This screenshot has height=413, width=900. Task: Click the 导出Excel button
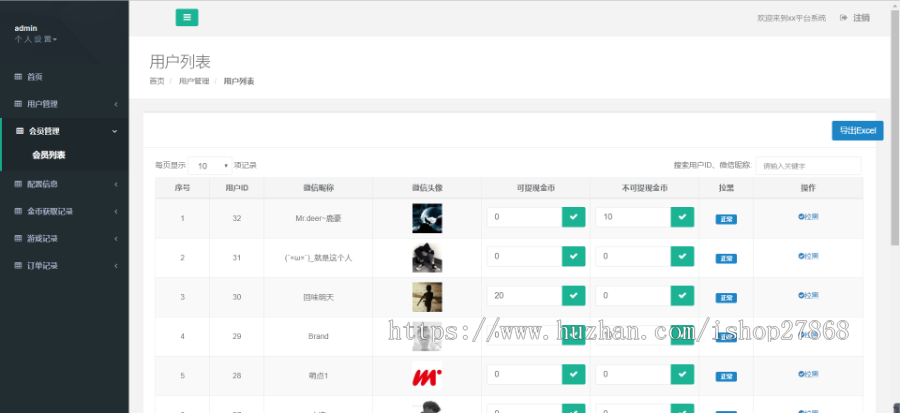pyautogui.click(x=858, y=131)
